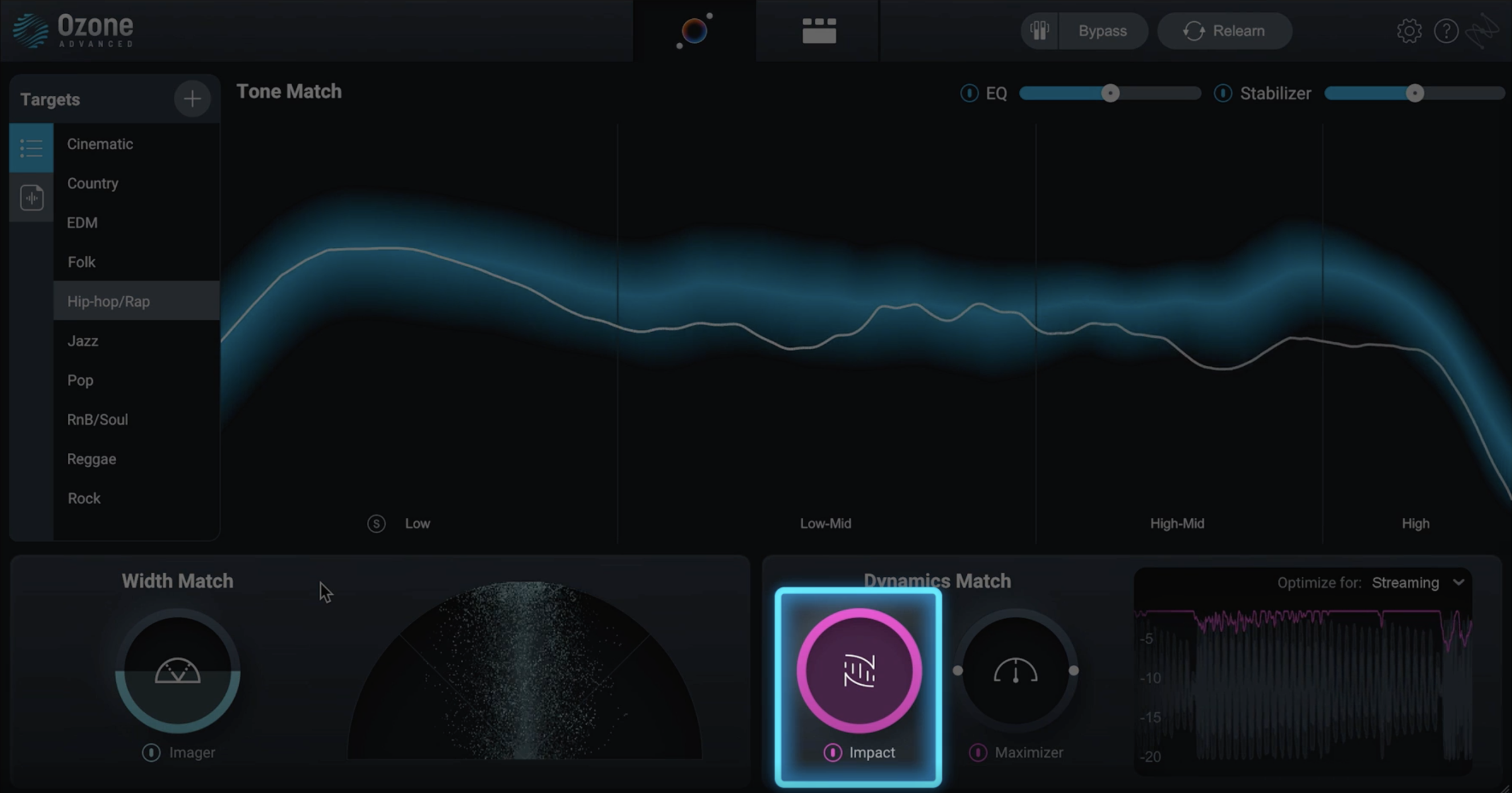Add a new target with the plus button
This screenshot has height=793, width=1512.
(x=192, y=99)
